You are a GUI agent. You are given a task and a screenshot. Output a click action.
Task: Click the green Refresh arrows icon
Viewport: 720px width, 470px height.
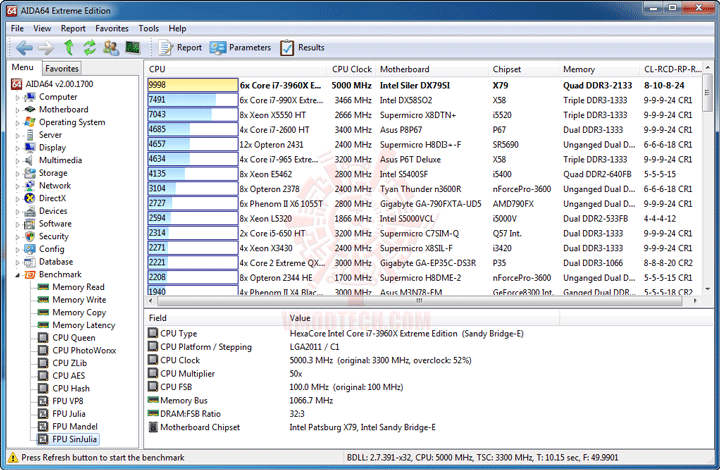tap(90, 47)
